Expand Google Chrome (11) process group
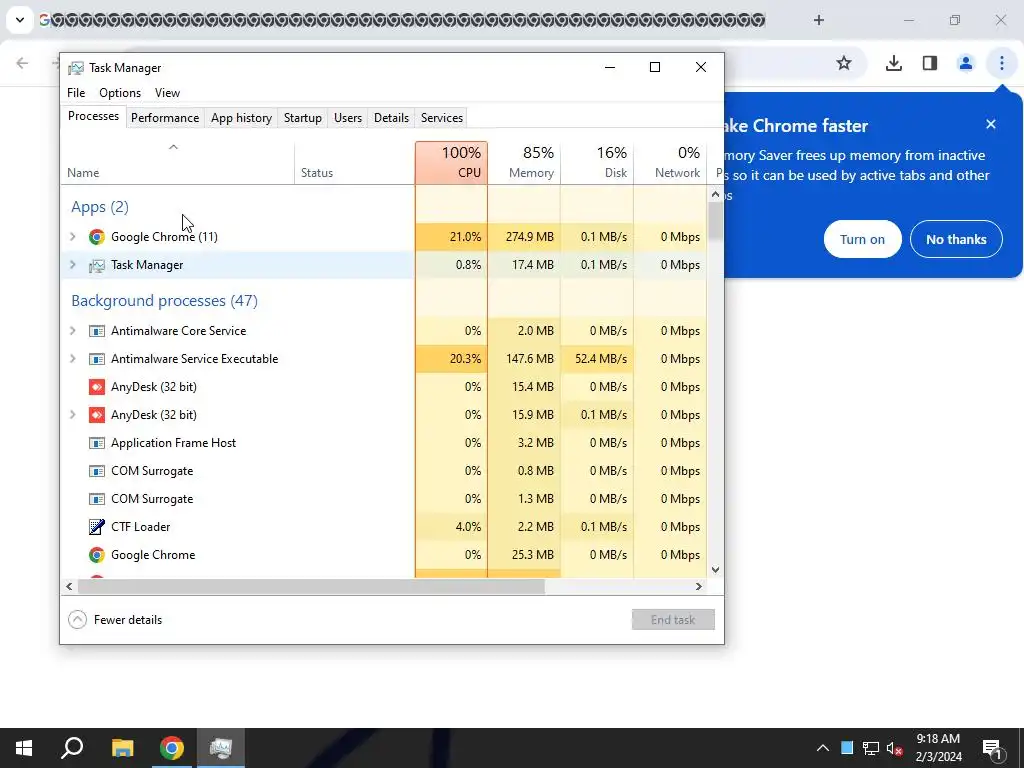 [x=72, y=236]
